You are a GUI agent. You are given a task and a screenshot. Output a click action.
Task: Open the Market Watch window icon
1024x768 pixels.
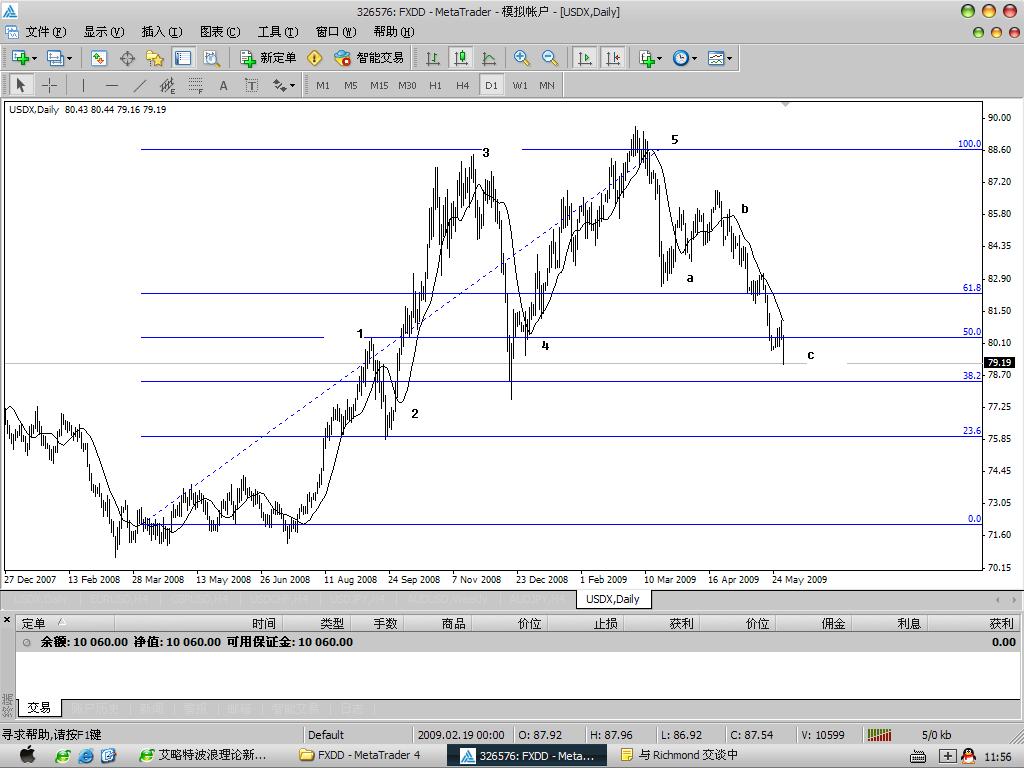click(x=99, y=58)
